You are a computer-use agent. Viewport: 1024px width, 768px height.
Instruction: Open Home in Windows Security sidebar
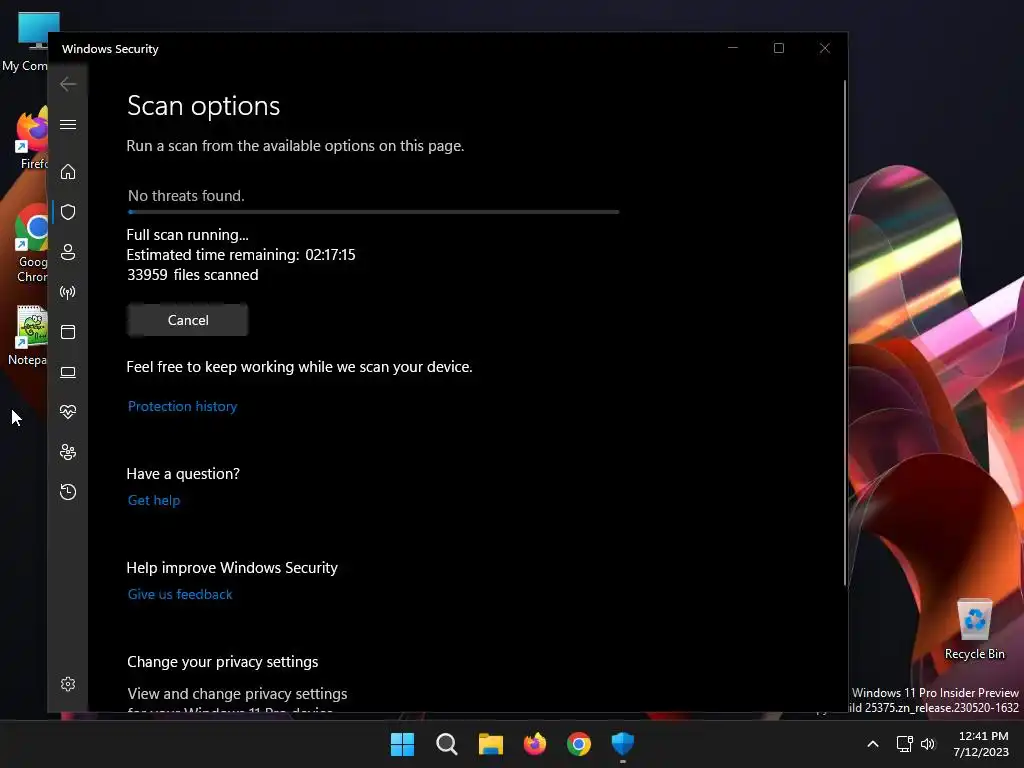click(x=68, y=172)
